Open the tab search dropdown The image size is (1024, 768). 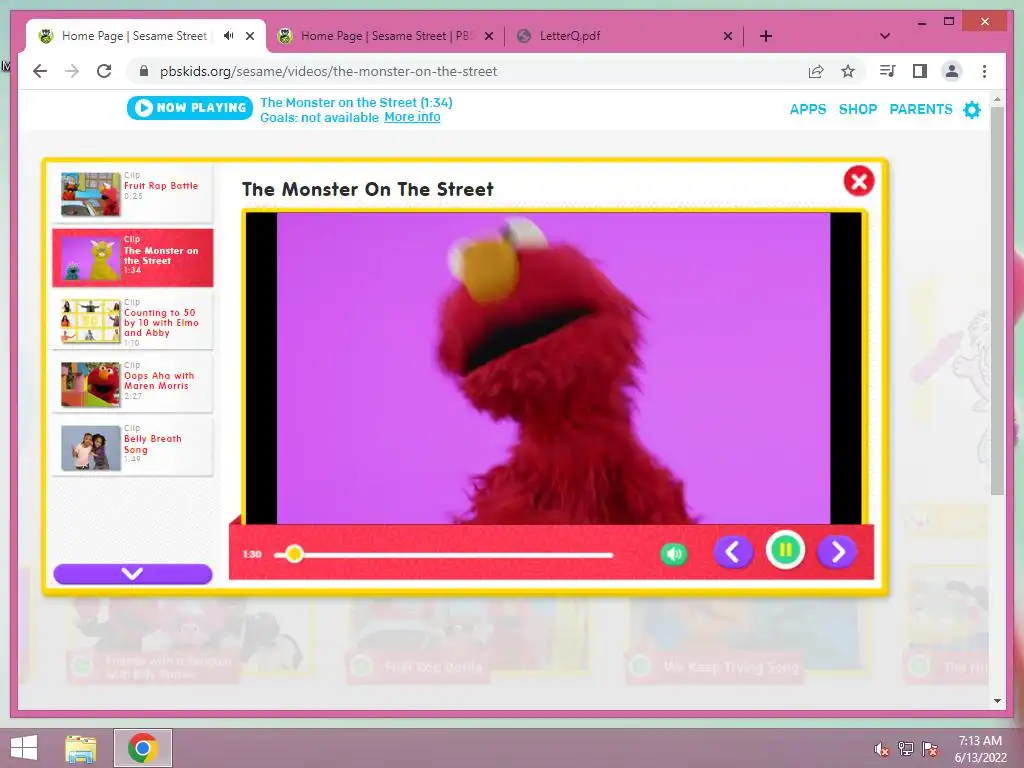point(885,36)
